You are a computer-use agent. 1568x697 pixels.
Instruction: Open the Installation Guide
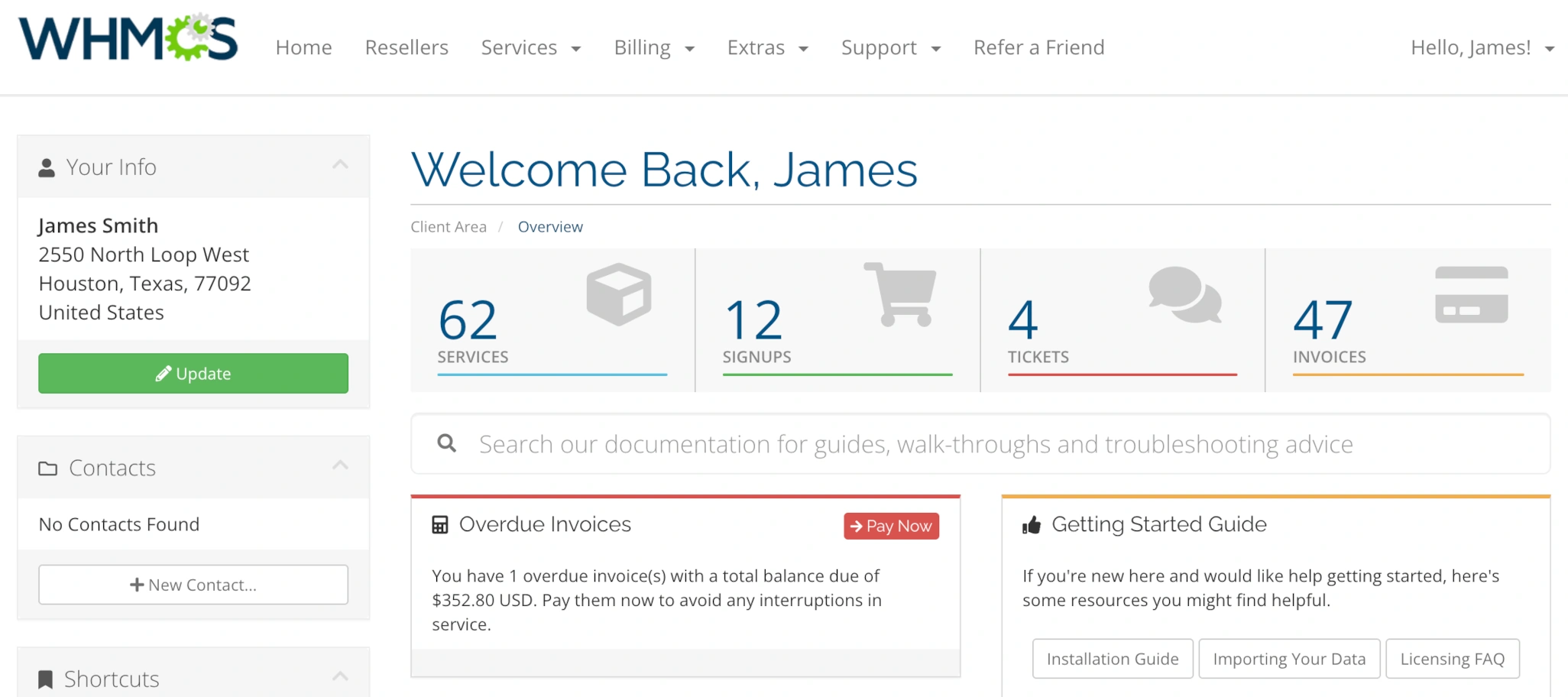tap(1112, 658)
